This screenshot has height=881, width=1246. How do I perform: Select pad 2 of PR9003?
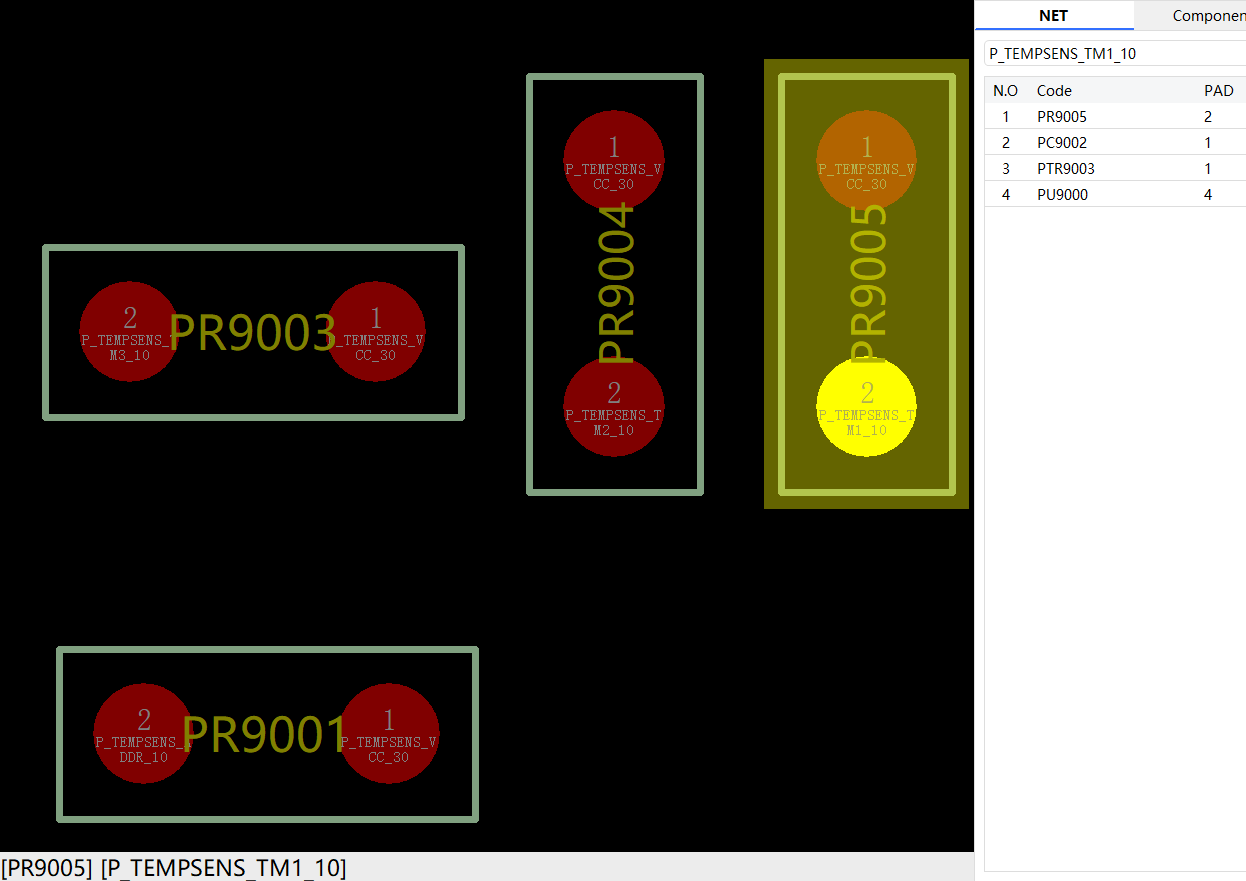click(x=129, y=332)
